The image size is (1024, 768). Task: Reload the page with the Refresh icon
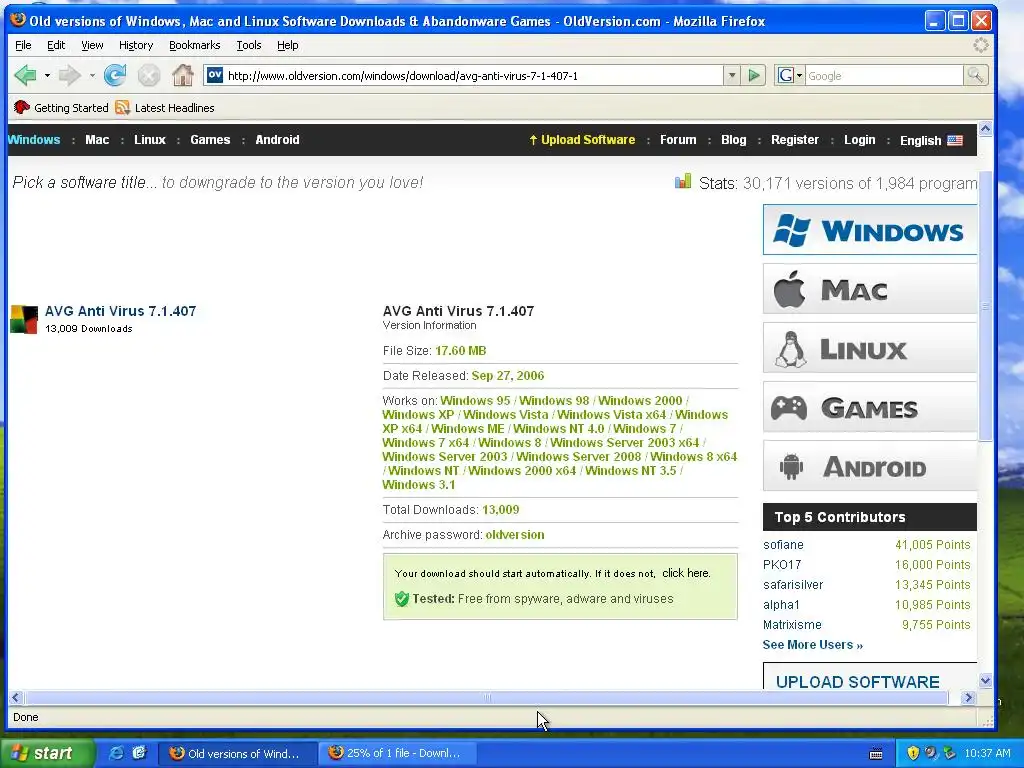pos(115,76)
